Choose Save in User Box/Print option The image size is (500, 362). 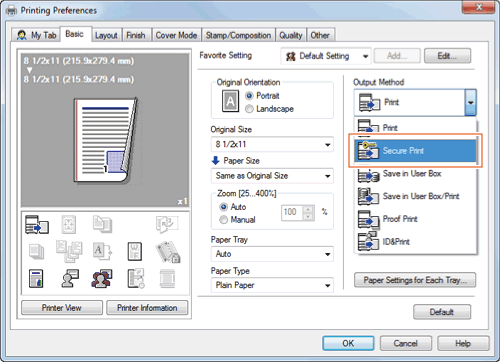[x=415, y=196]
